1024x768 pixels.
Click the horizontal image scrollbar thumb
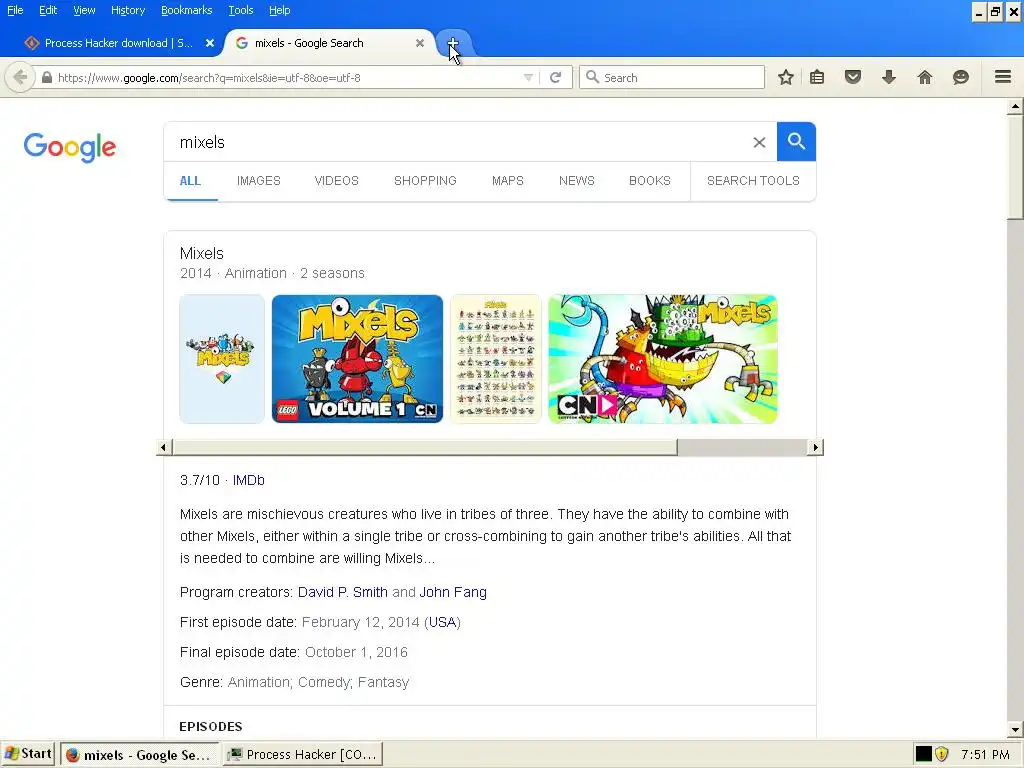coord(424,447)
